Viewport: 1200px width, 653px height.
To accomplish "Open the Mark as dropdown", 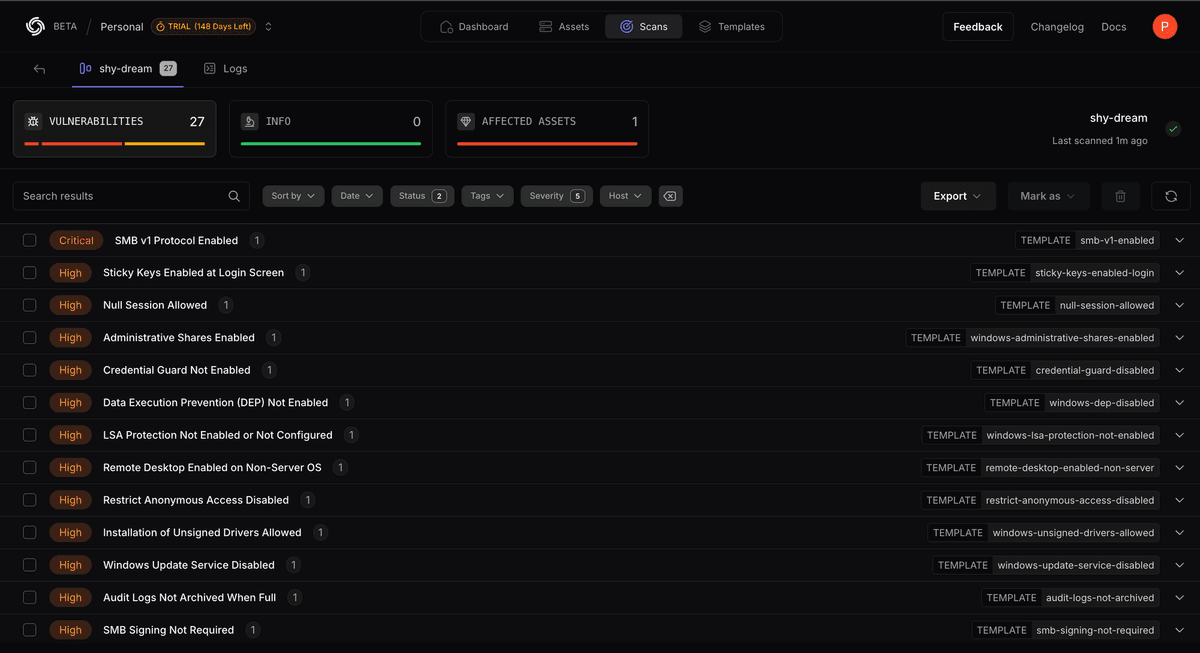I will [x=1046, y=195].
